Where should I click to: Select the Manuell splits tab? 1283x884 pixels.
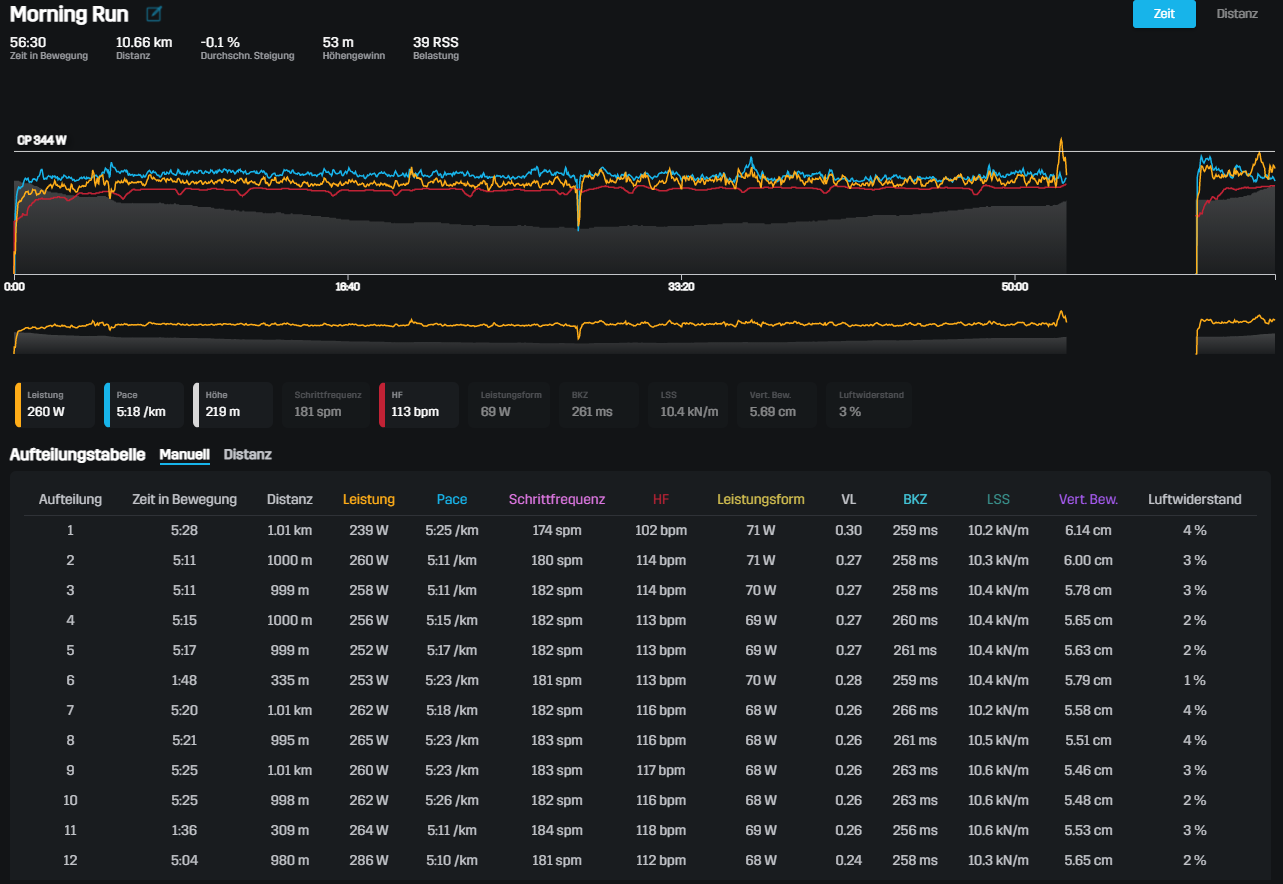point(184,455)
